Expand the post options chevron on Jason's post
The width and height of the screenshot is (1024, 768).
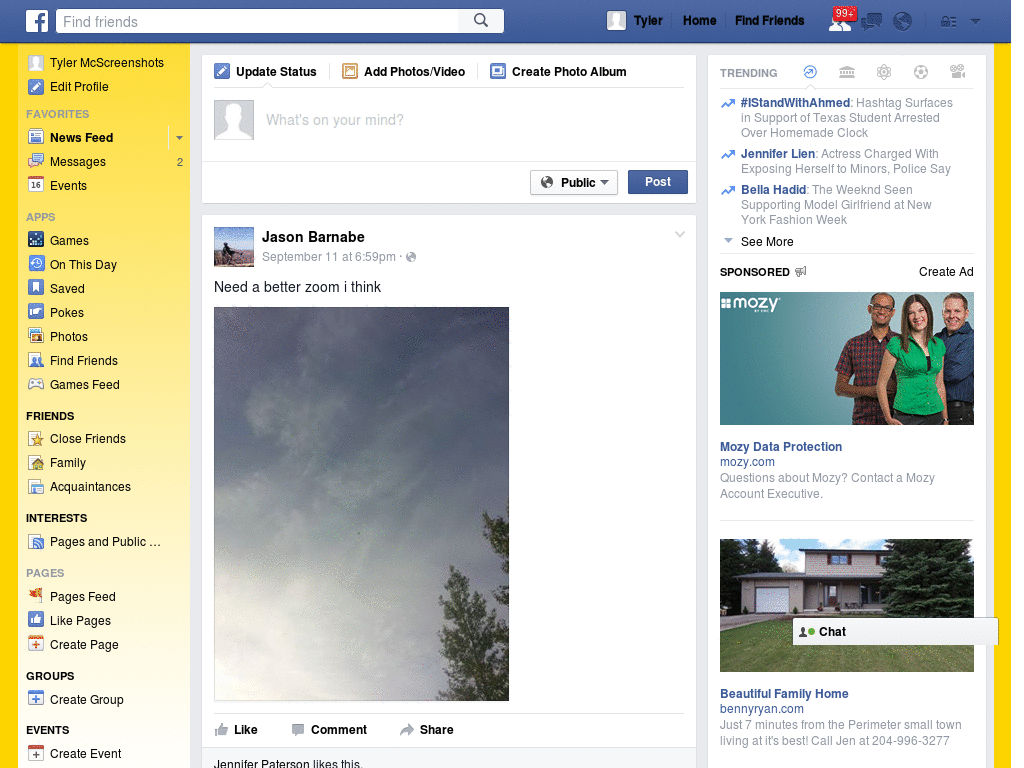[x=680, y=234]
